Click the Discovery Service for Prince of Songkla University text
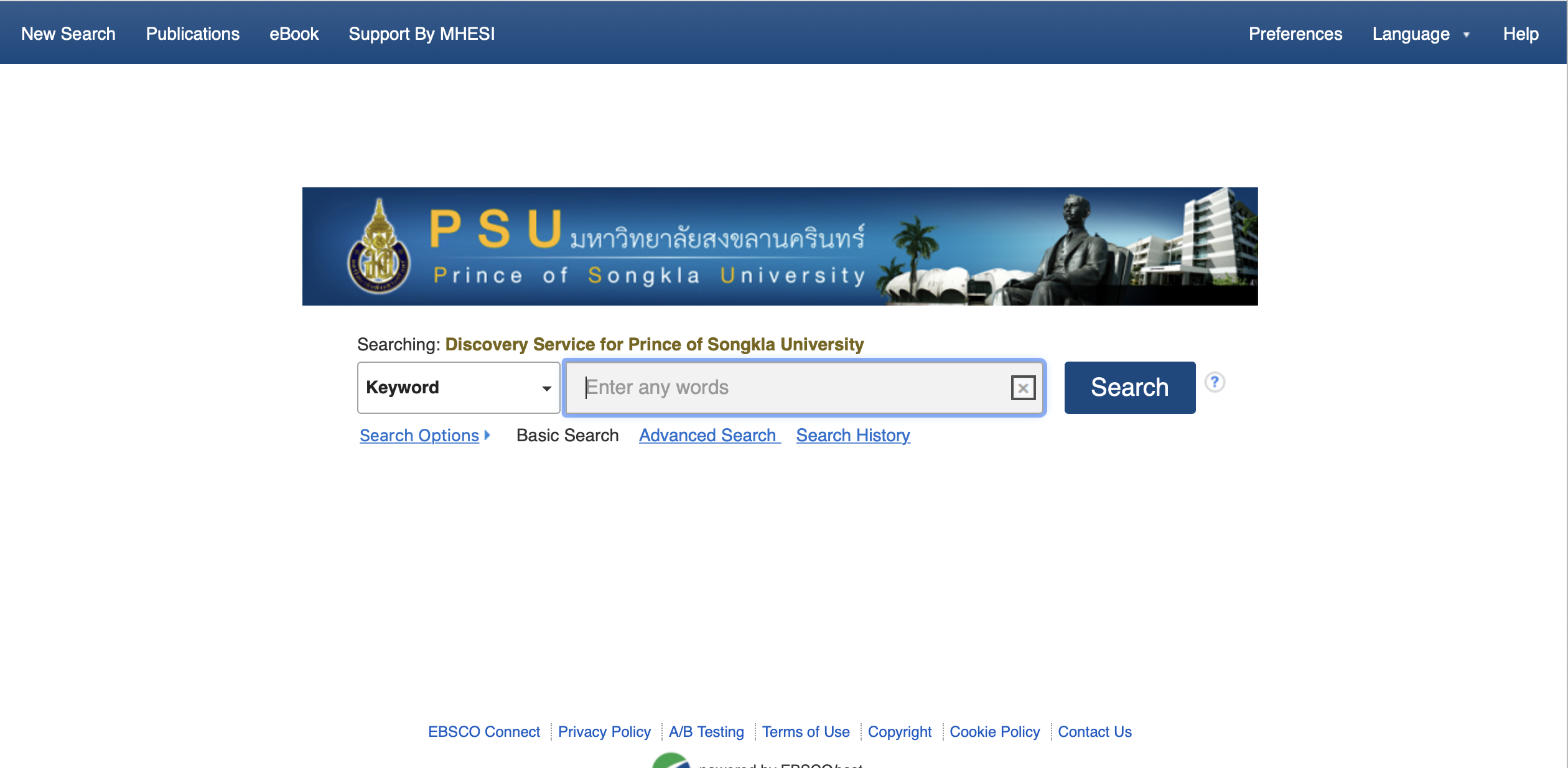 [655, 344]
